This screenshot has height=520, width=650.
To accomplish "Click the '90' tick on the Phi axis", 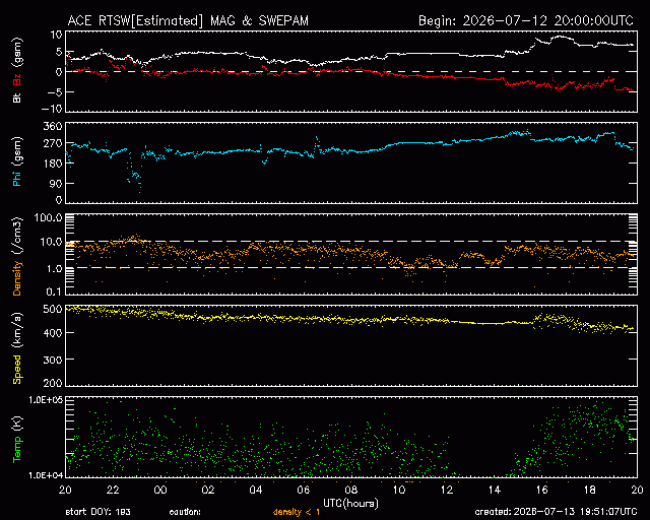I will click(x=56, y=183).
